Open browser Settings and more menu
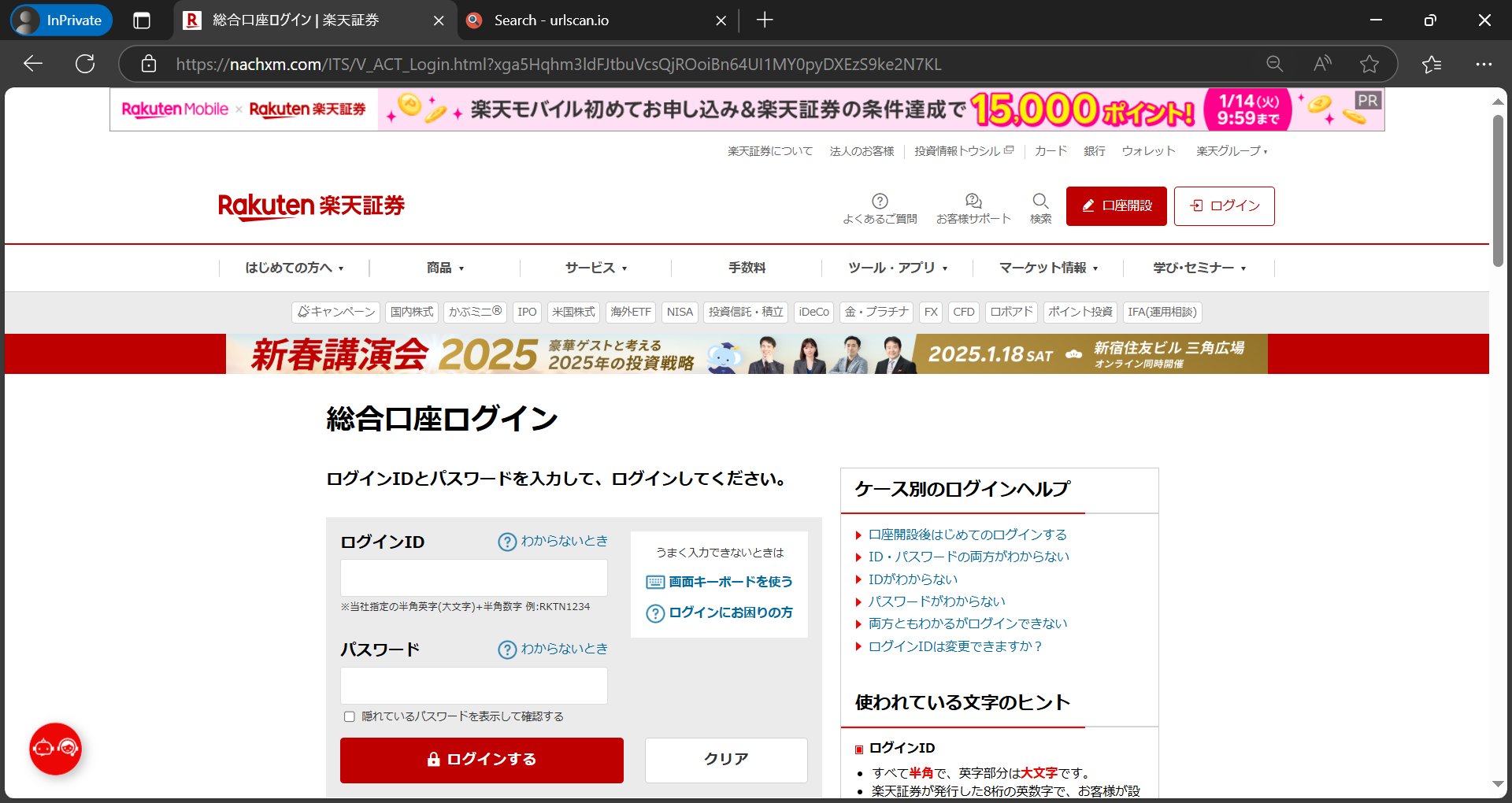 (1484, 64)
